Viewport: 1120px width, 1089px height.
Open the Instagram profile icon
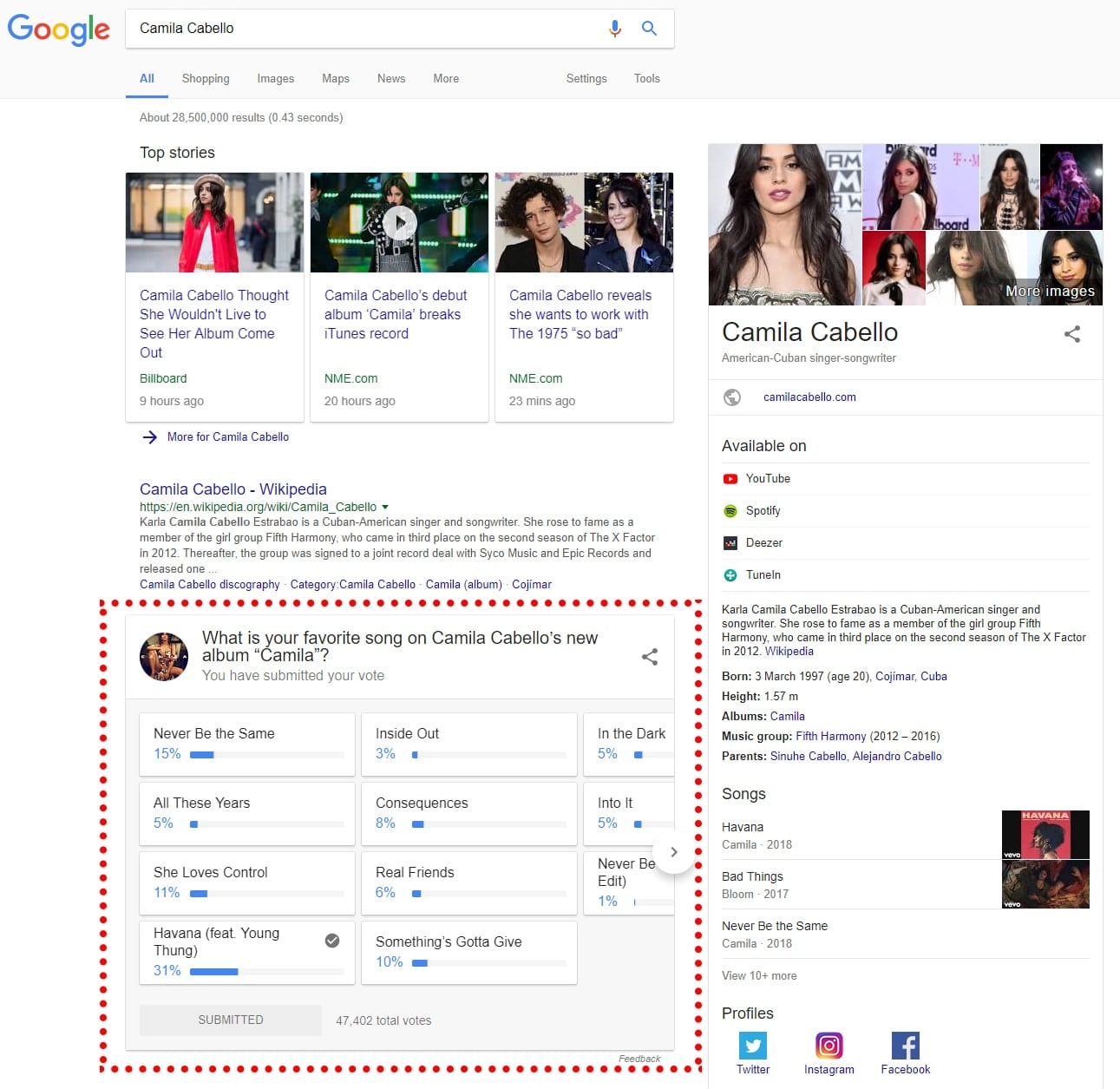coord(829,1046)
